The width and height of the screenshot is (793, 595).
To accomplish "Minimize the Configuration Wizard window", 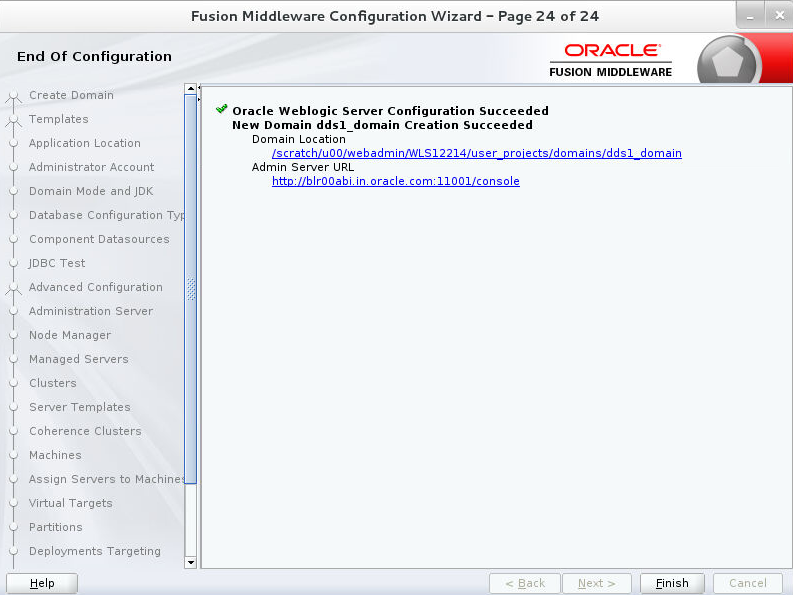I will pos(750,16).
